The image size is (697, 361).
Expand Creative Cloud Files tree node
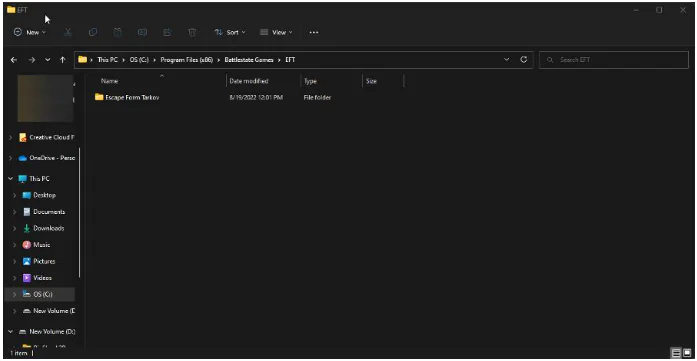pyautogui.click(x=11, y=137)
